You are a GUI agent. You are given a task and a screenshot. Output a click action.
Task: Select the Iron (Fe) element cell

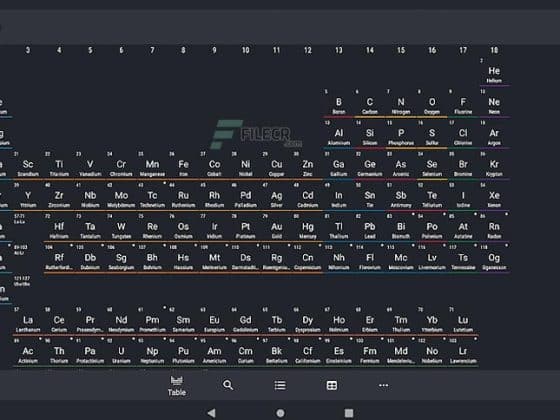click(x=184, y=166)
